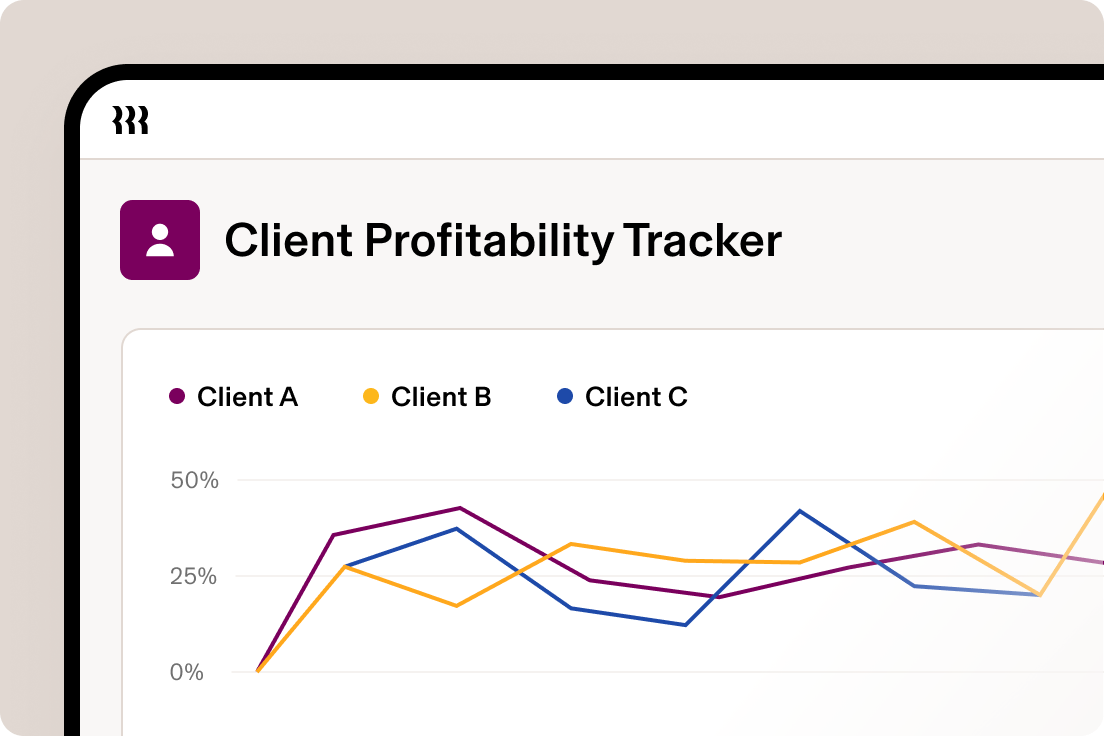Toggle visibility of the Client C series
The height and width of the screenshot is (736, 1104).
622,397
